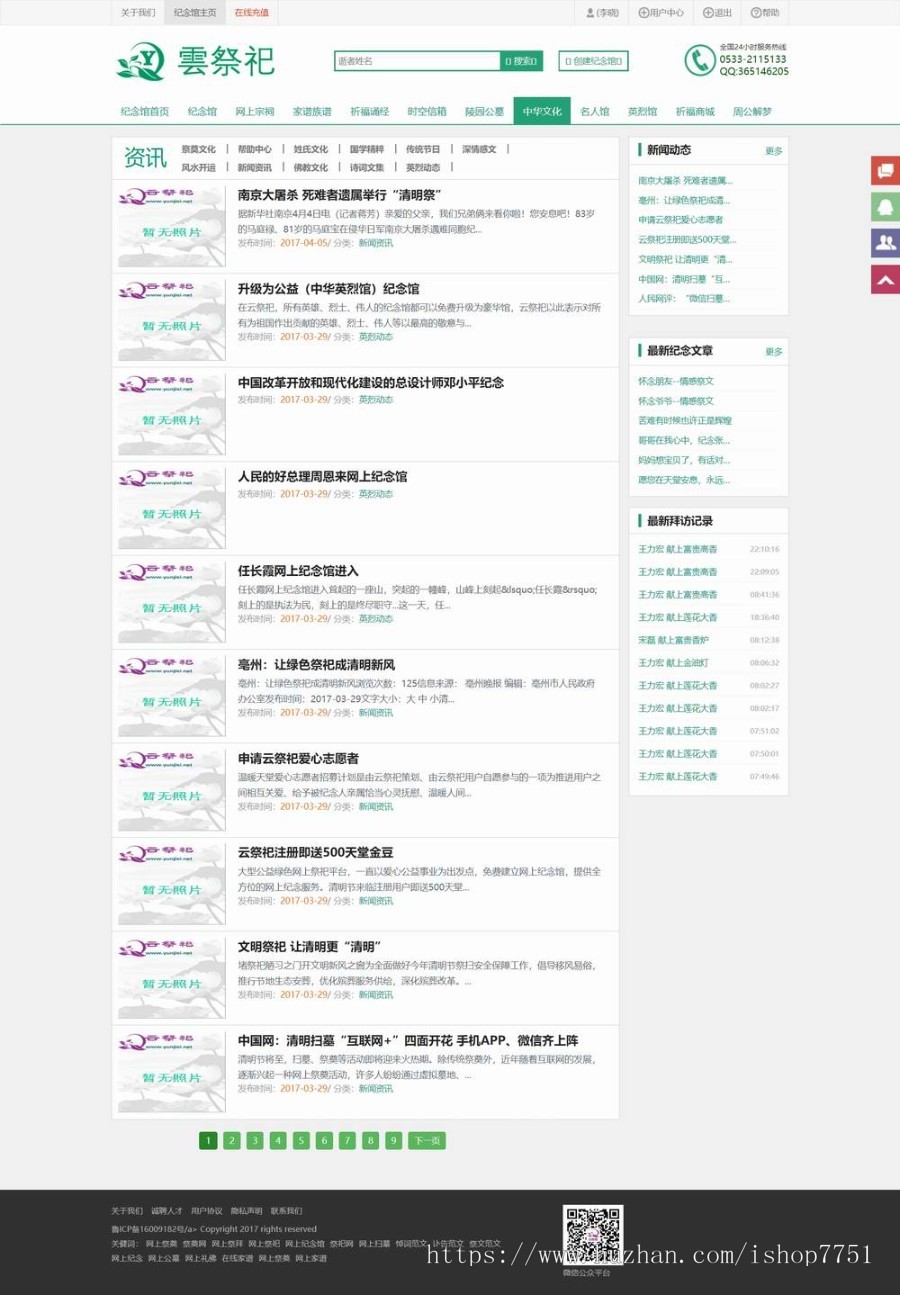Click the 下一页 next page button
Viewport: 900px width, 1295px height.
pyautogui.click(x=426, y=1140)
